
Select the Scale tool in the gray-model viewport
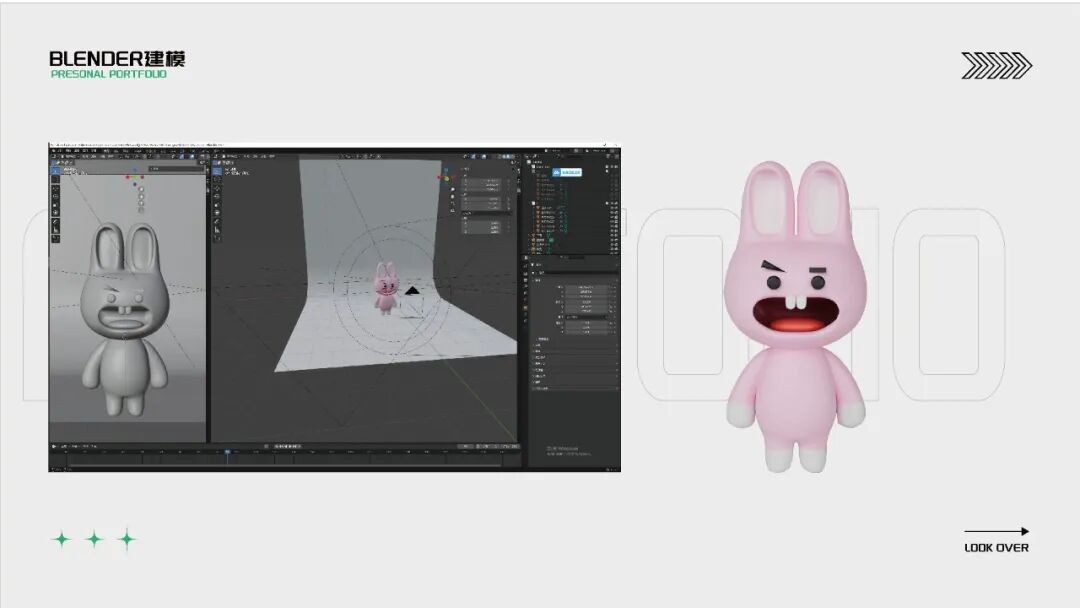(x=56, y=205)
